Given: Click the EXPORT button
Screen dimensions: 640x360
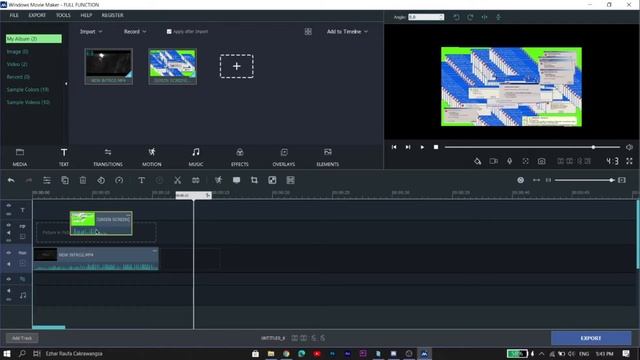Looking at the screenshot, I should [x=591, y=338].
